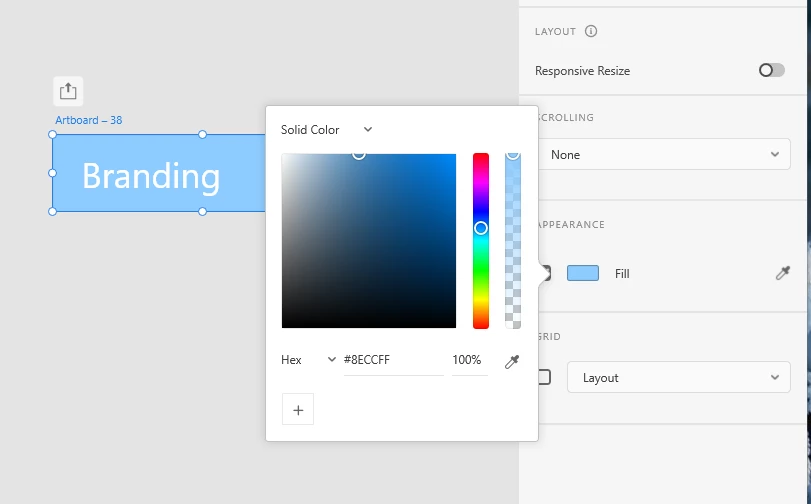This screenshot has width=811, height=504.
Task: Click the Fill label text
Action: (x=622, y=274)
